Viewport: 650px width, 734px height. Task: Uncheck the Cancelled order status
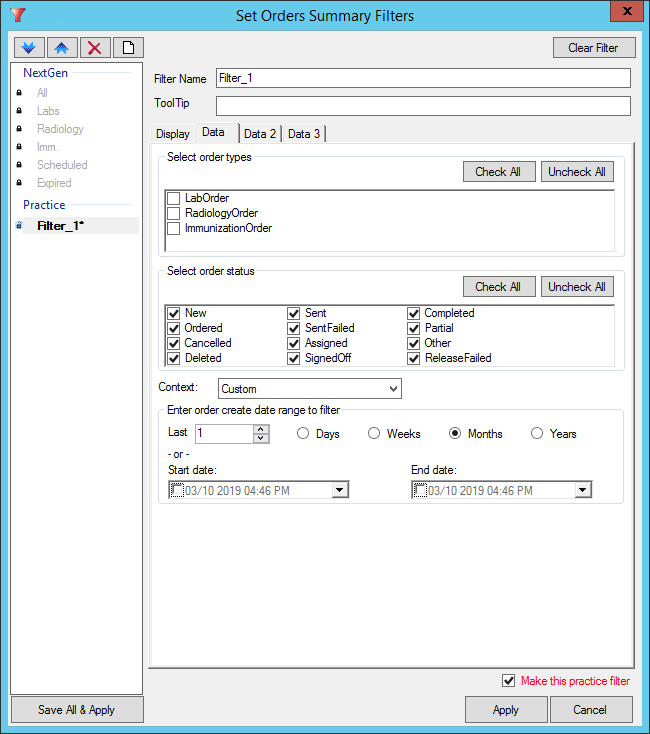174,343
